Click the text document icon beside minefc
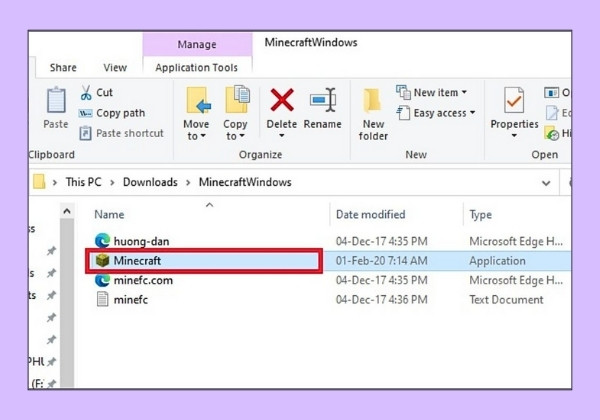 point(103,299)
